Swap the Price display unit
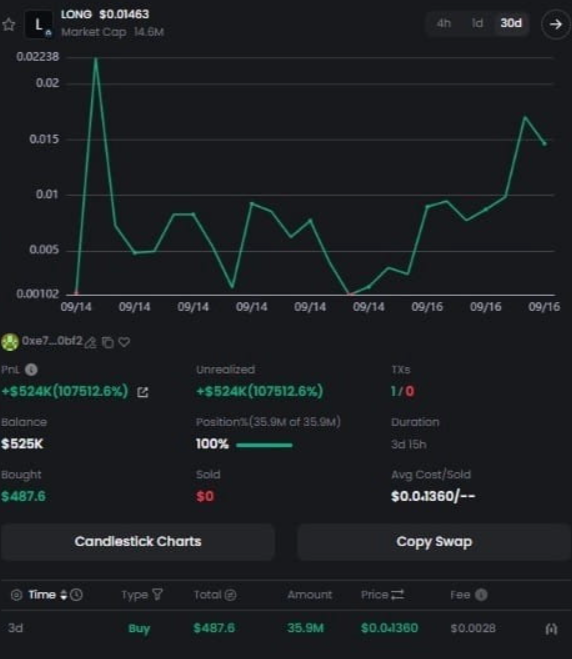Image resolution: width=572 pixels, height=659 pixels. tap(398, 594)
